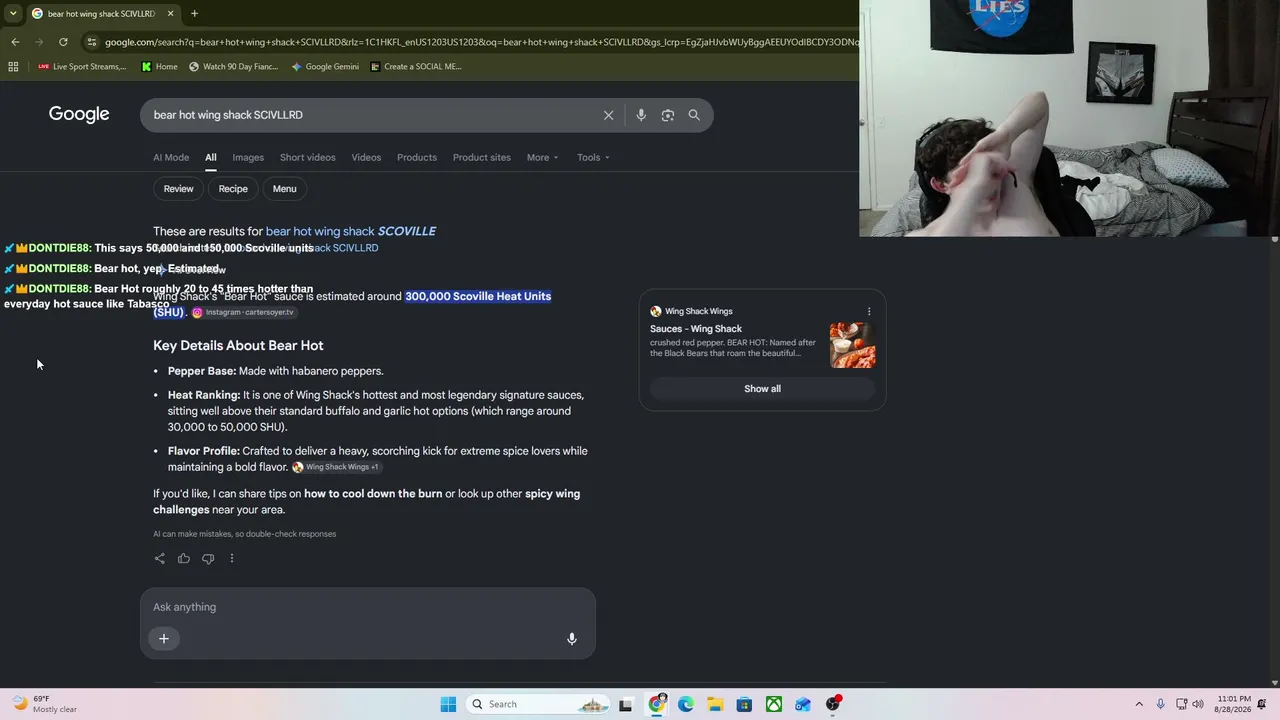Image resolution: width=1280 pixels, height=720 pixels.
Task: Select the google.com address bar URL
Action: pos(480,42)
